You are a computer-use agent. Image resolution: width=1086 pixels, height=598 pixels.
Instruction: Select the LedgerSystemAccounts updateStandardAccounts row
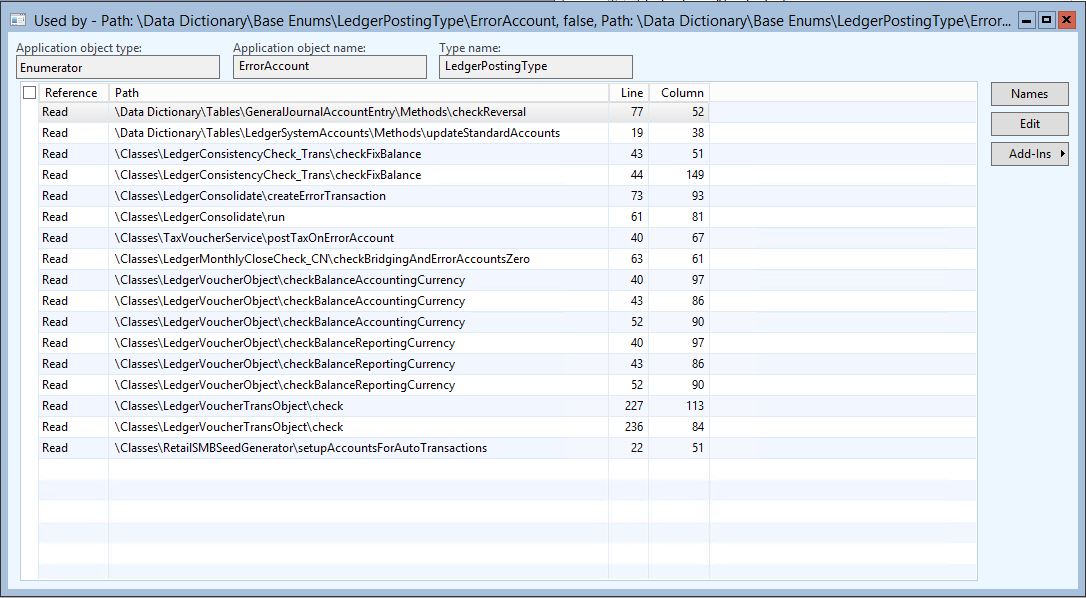[x=337, y=133]
